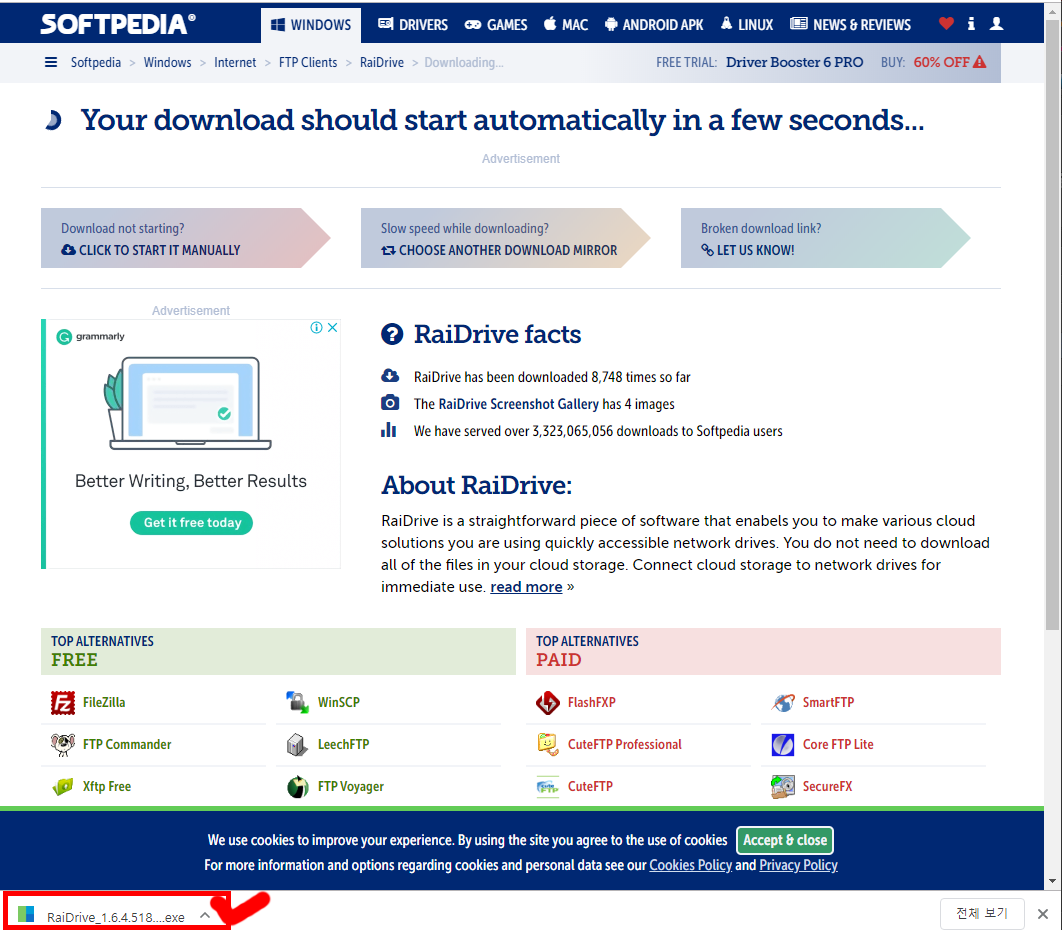This screenshot has height=930, width=1062.
Task: Open the Android APK section
Action: coord(654,25)
